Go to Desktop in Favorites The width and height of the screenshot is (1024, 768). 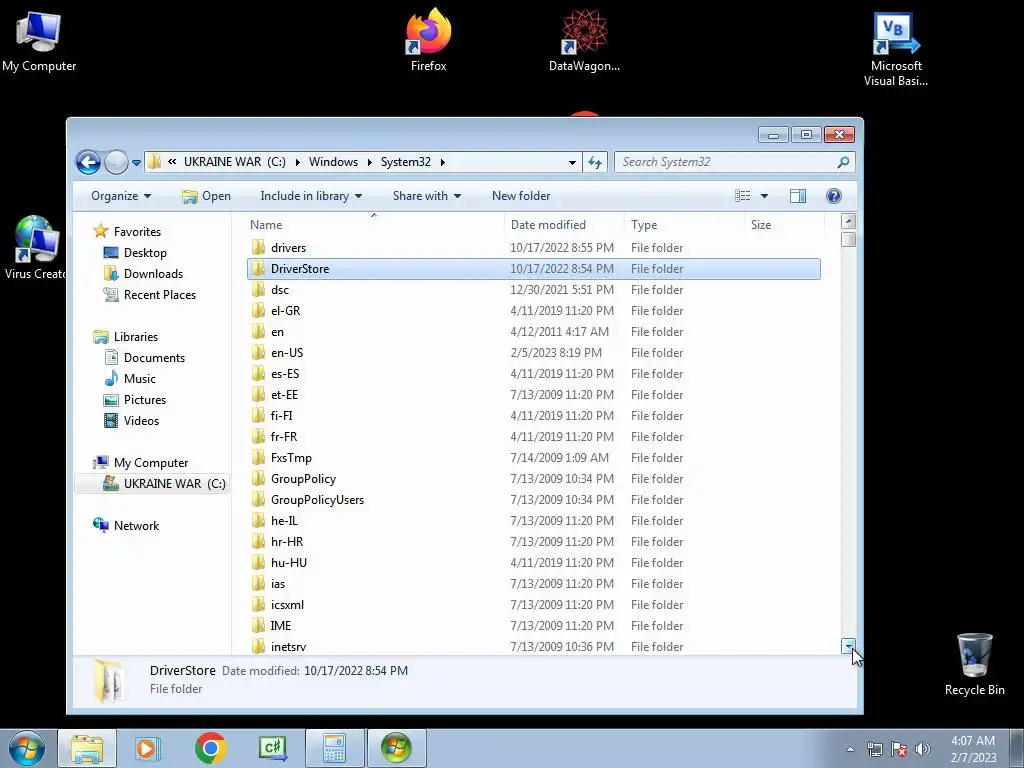tap(144, 253)
